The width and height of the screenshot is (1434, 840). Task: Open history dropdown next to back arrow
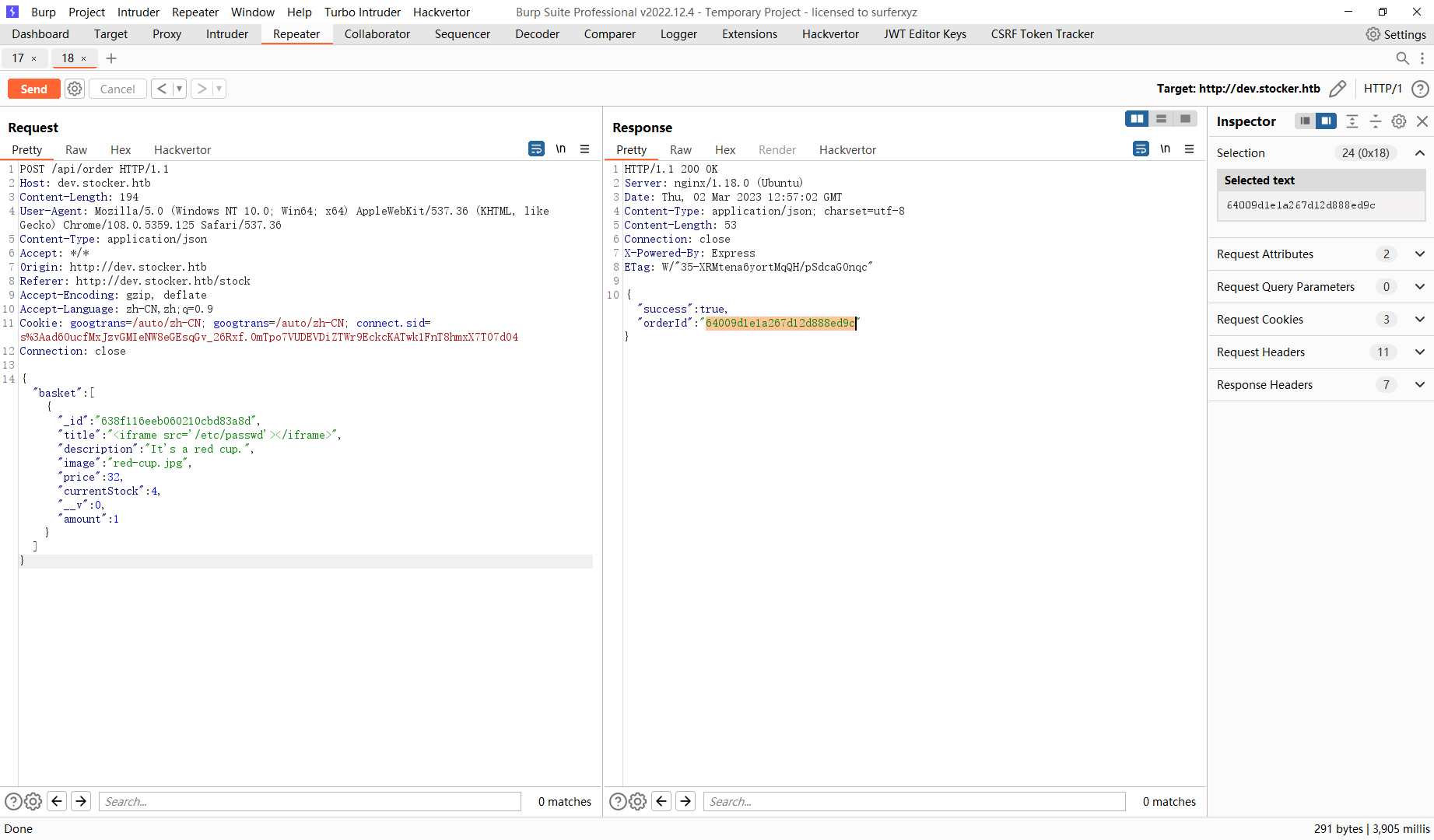coord(179,89)
